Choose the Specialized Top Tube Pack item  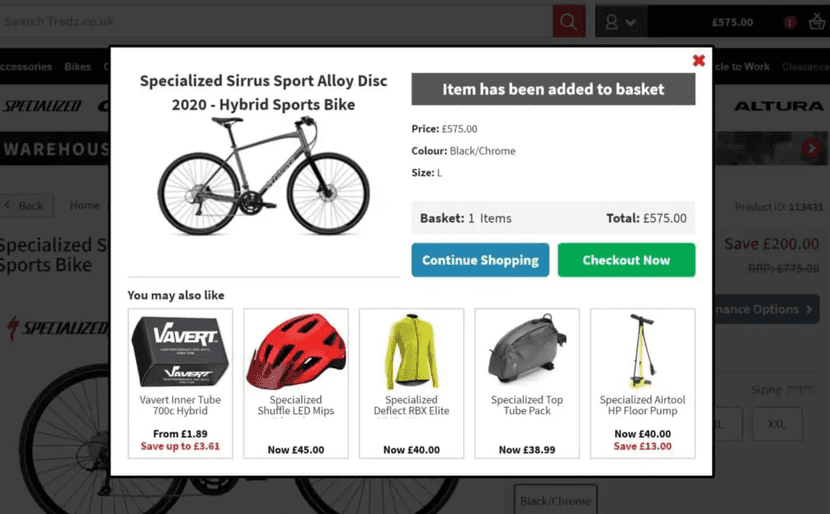click(527, 351)
